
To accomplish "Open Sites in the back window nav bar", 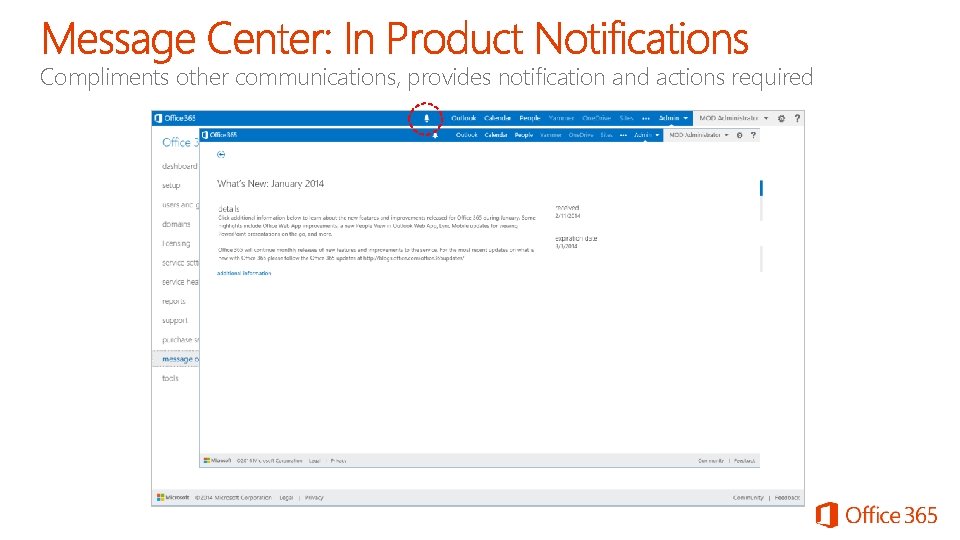I will (x=626, y=118).
